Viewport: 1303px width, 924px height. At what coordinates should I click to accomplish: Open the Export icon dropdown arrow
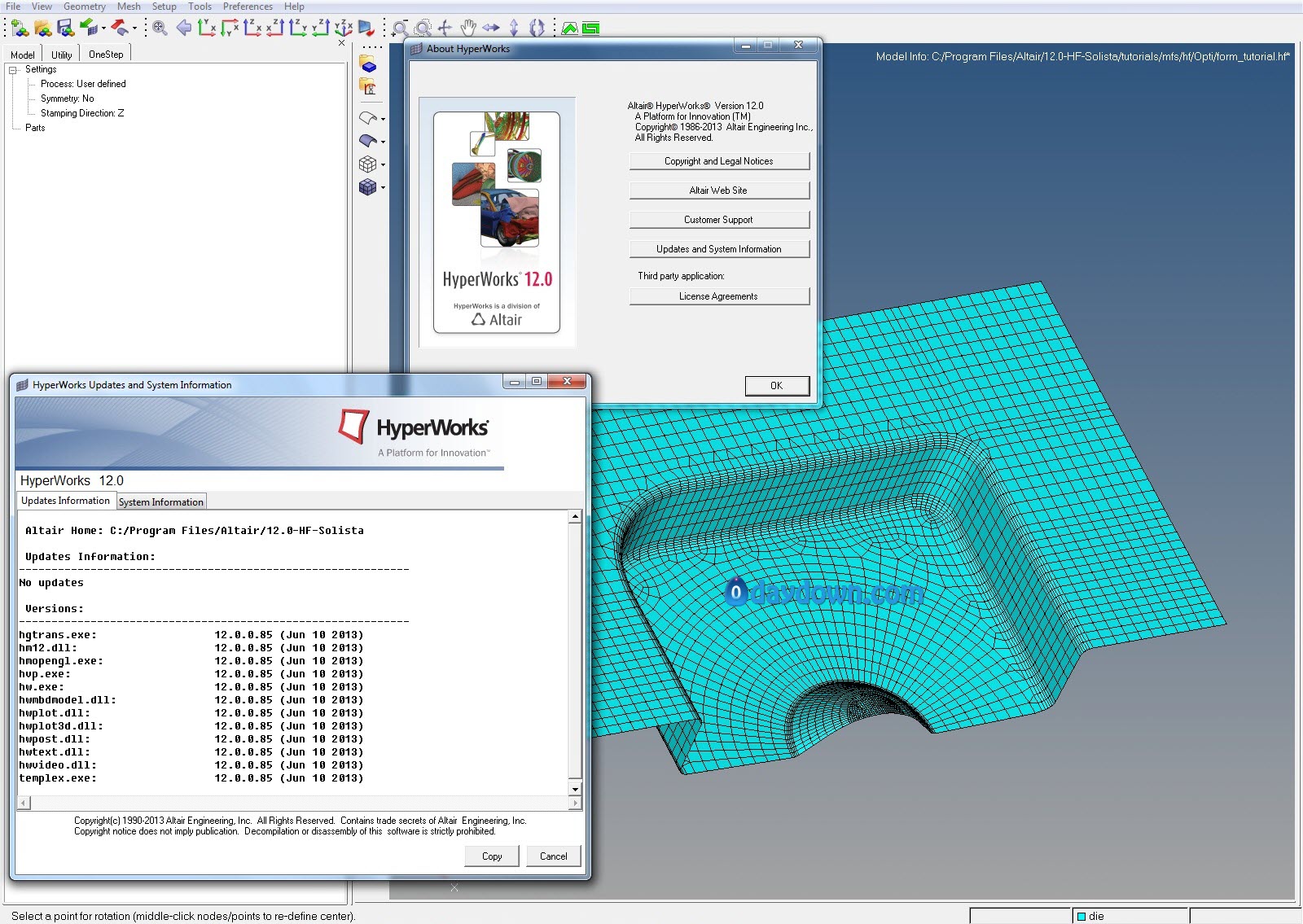click(134, 29)
